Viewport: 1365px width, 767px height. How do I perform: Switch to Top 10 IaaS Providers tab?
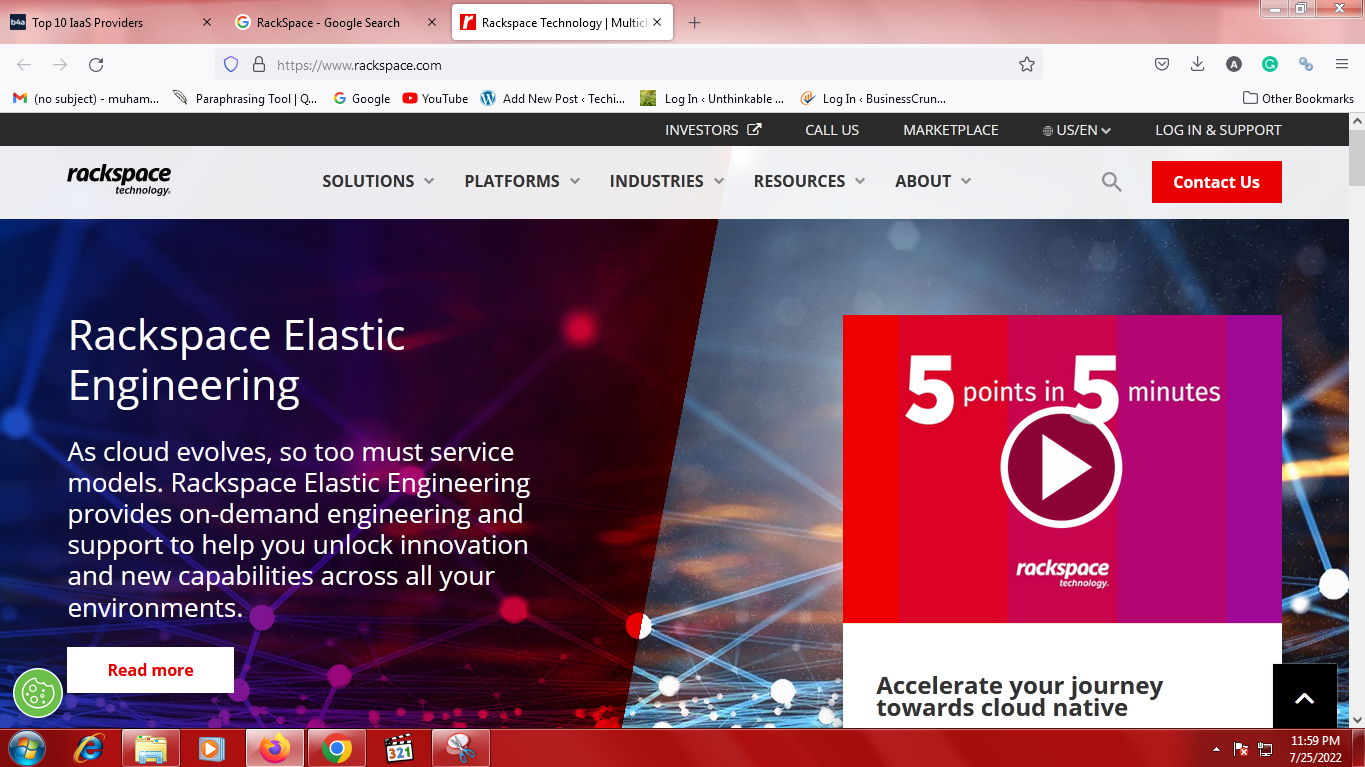[110, 22]
